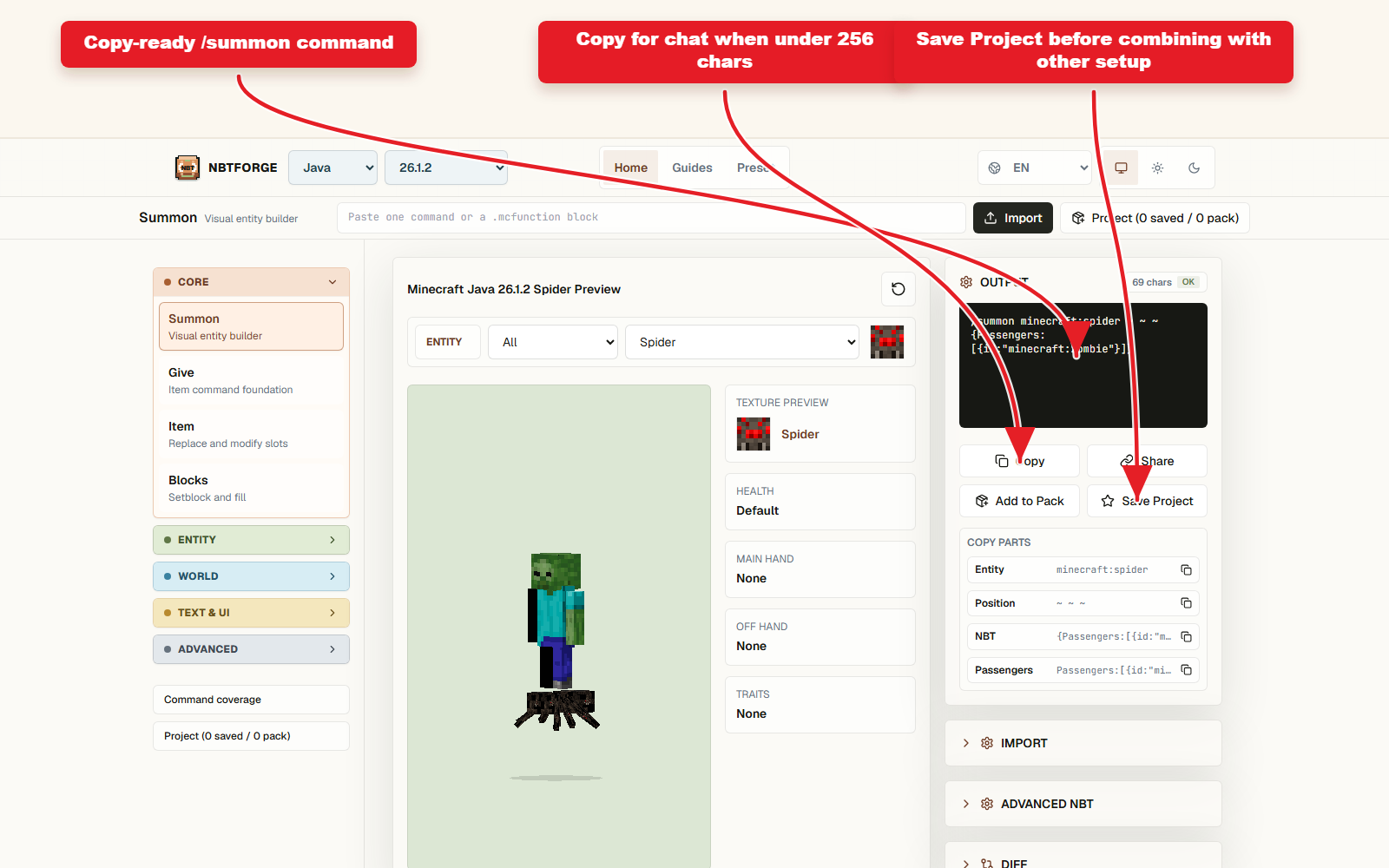
Task: Select Give item command foundation
Action: pyautogui.click(x=251, y=380)
